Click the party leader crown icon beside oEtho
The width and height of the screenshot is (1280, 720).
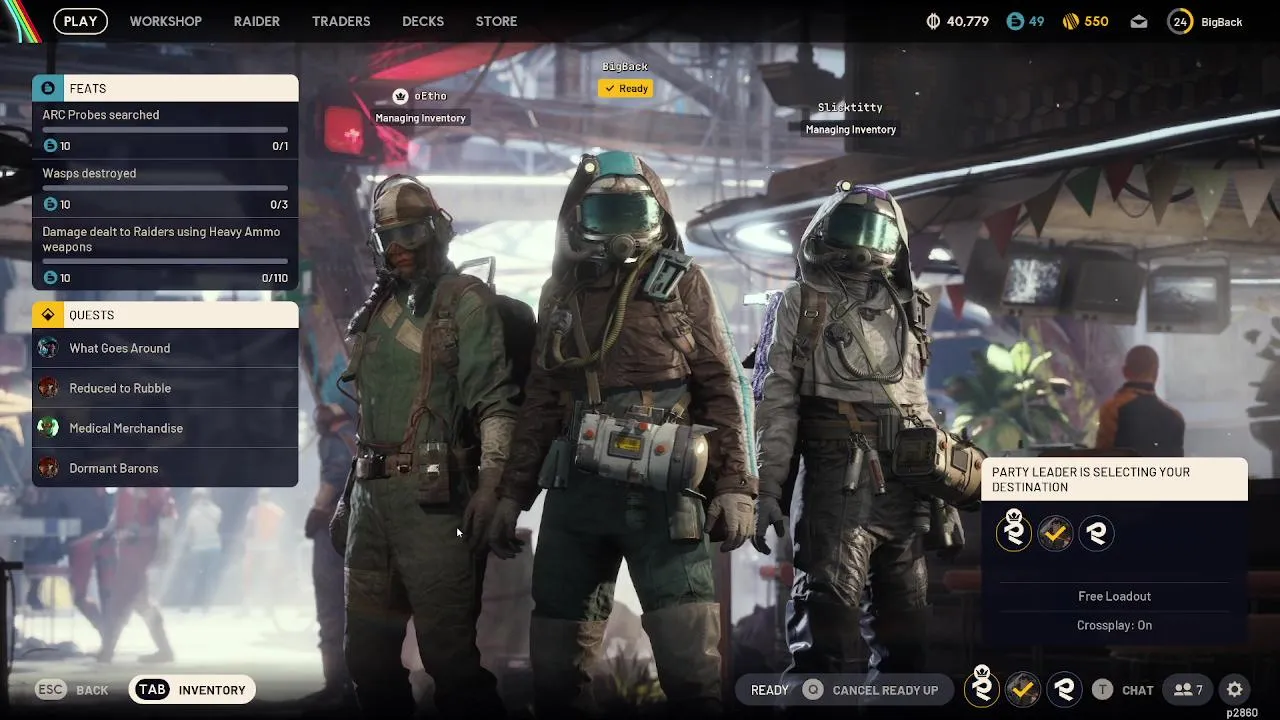[x=401, y=96]
